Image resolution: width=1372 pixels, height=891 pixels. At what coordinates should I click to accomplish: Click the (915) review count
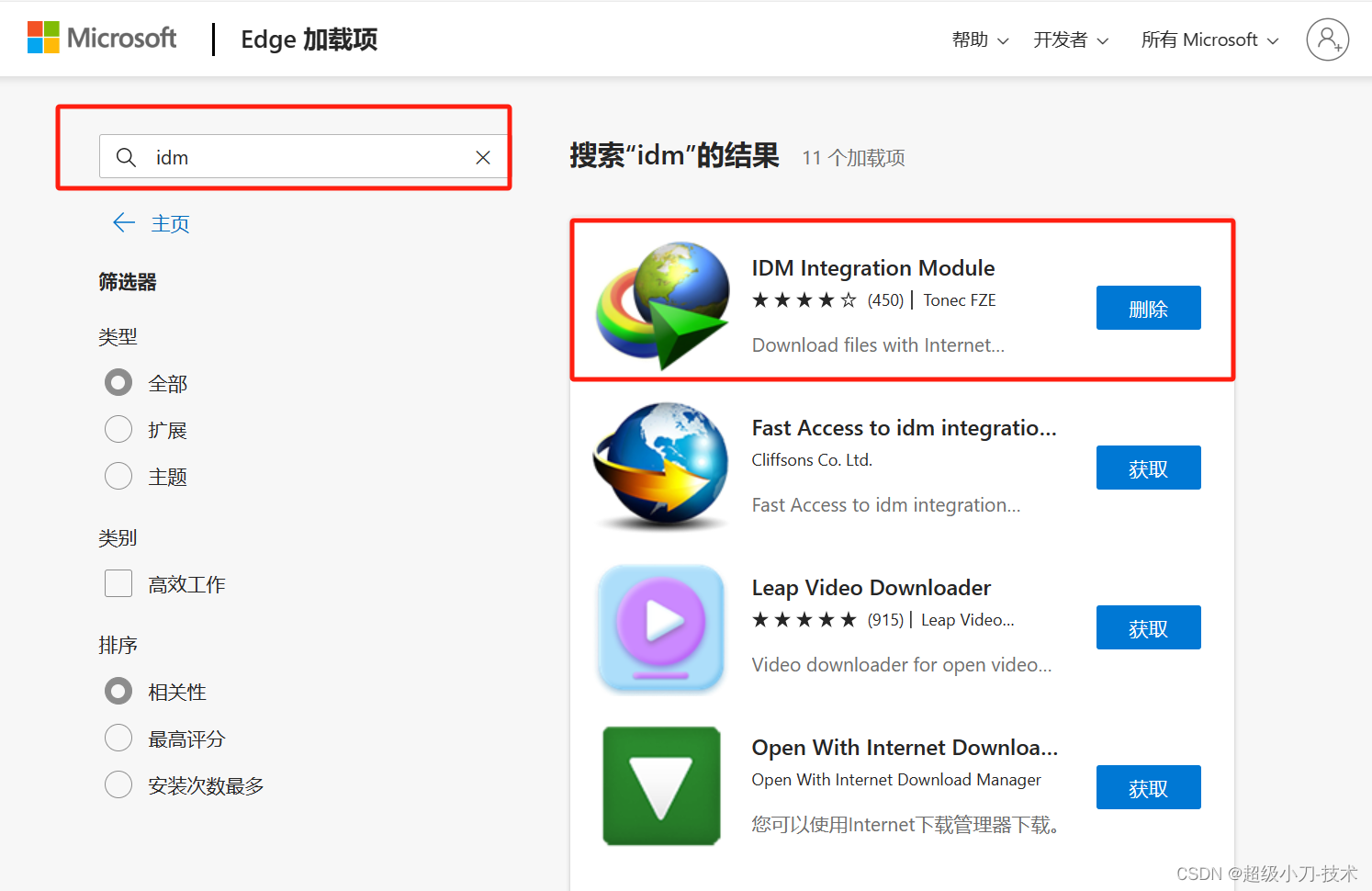click(885, 620)
